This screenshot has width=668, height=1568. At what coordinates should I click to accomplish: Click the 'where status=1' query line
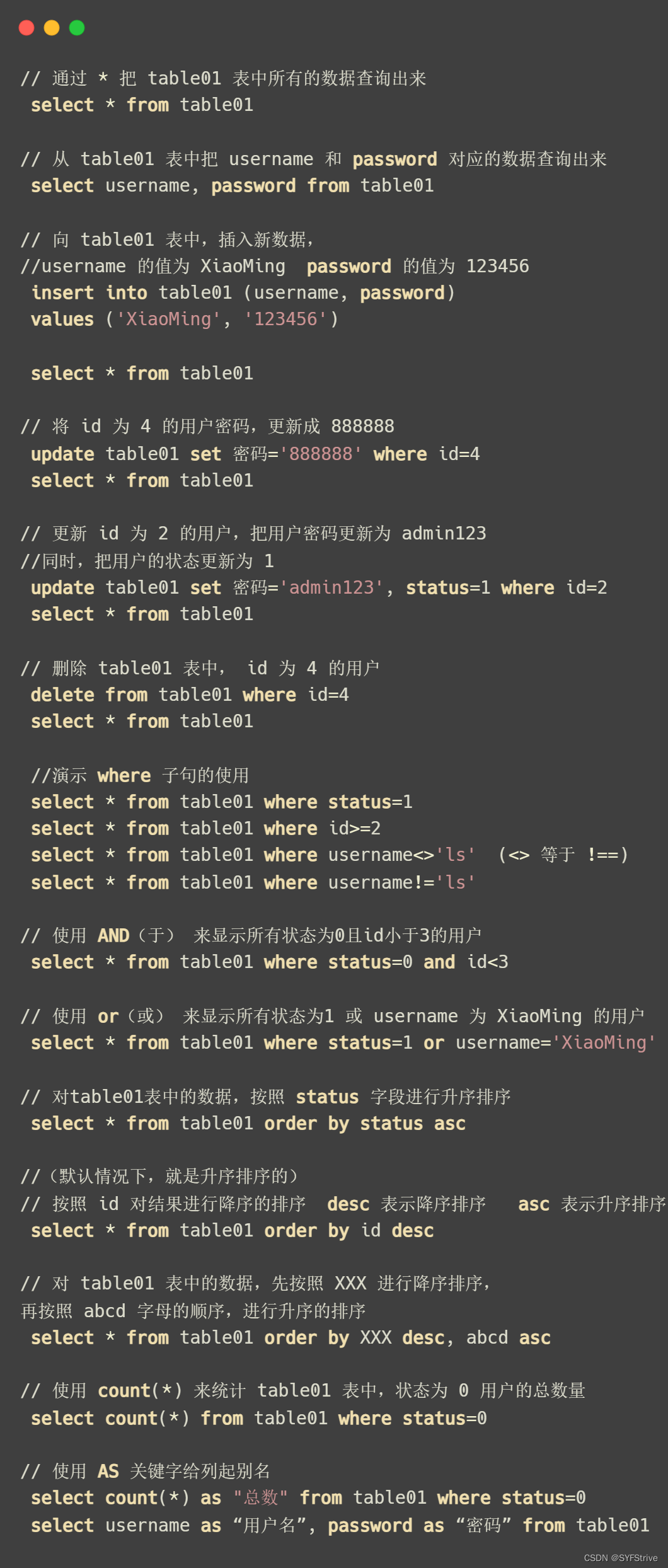[x=222, y=802]
